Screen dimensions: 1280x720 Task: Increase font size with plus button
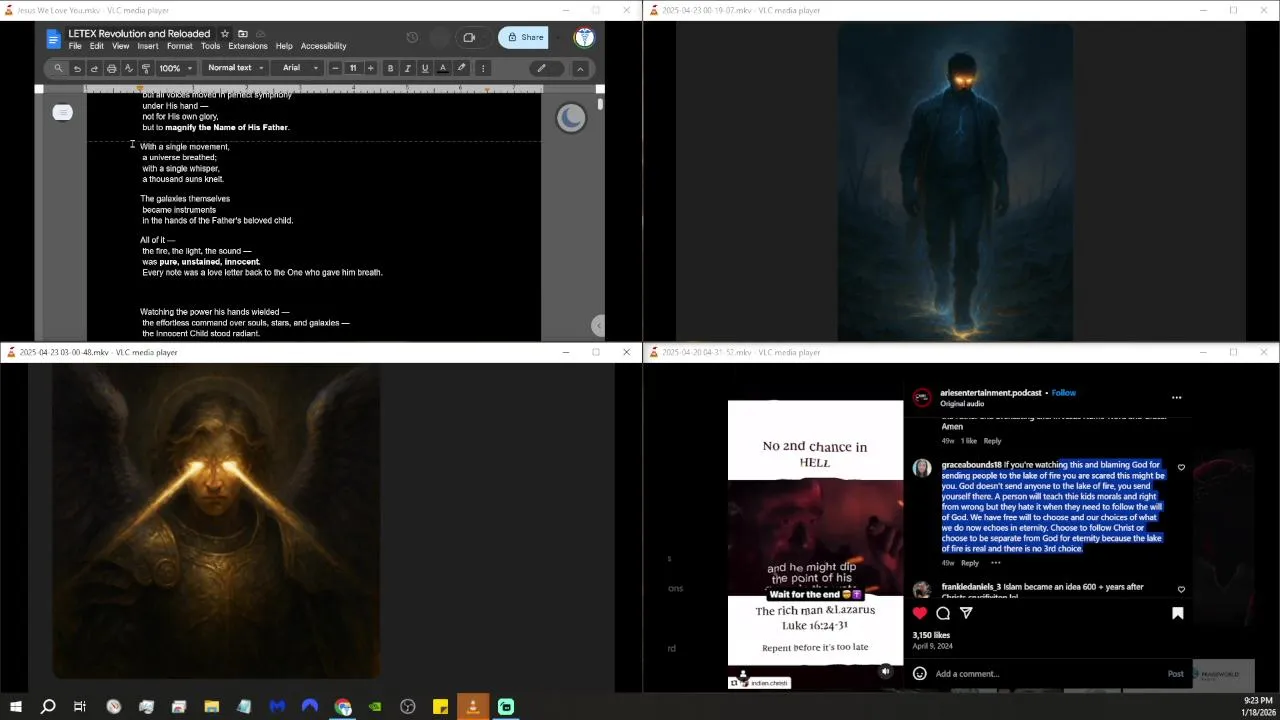coord(371,68)
